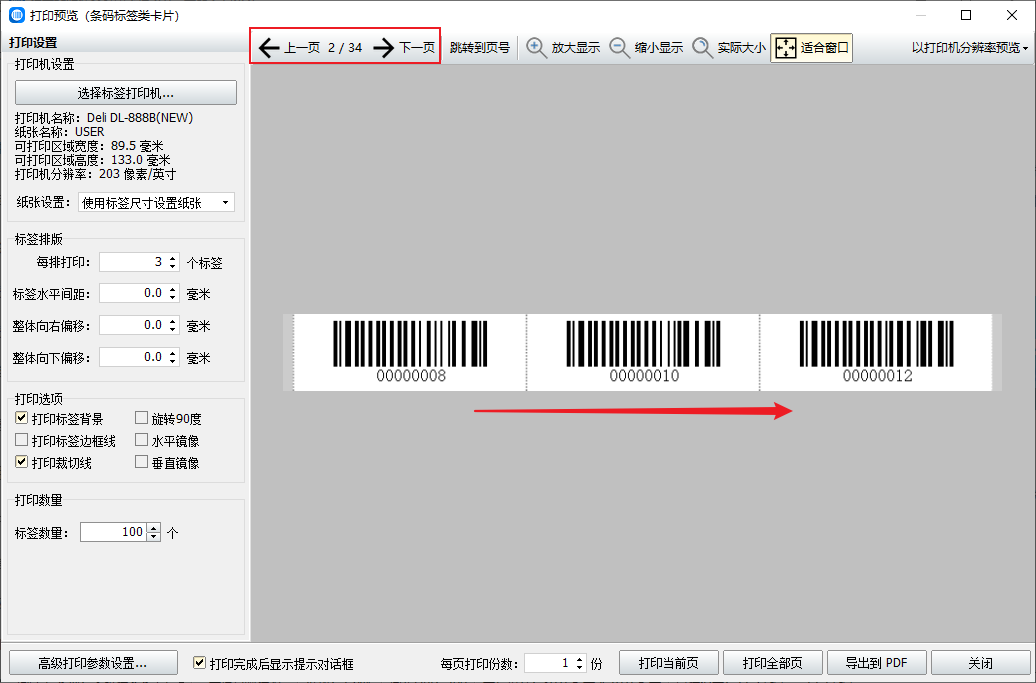The width and height of the screenshot is (1036, 683).
Task: Go to previous page with left arrow
Action: (269, 48)
